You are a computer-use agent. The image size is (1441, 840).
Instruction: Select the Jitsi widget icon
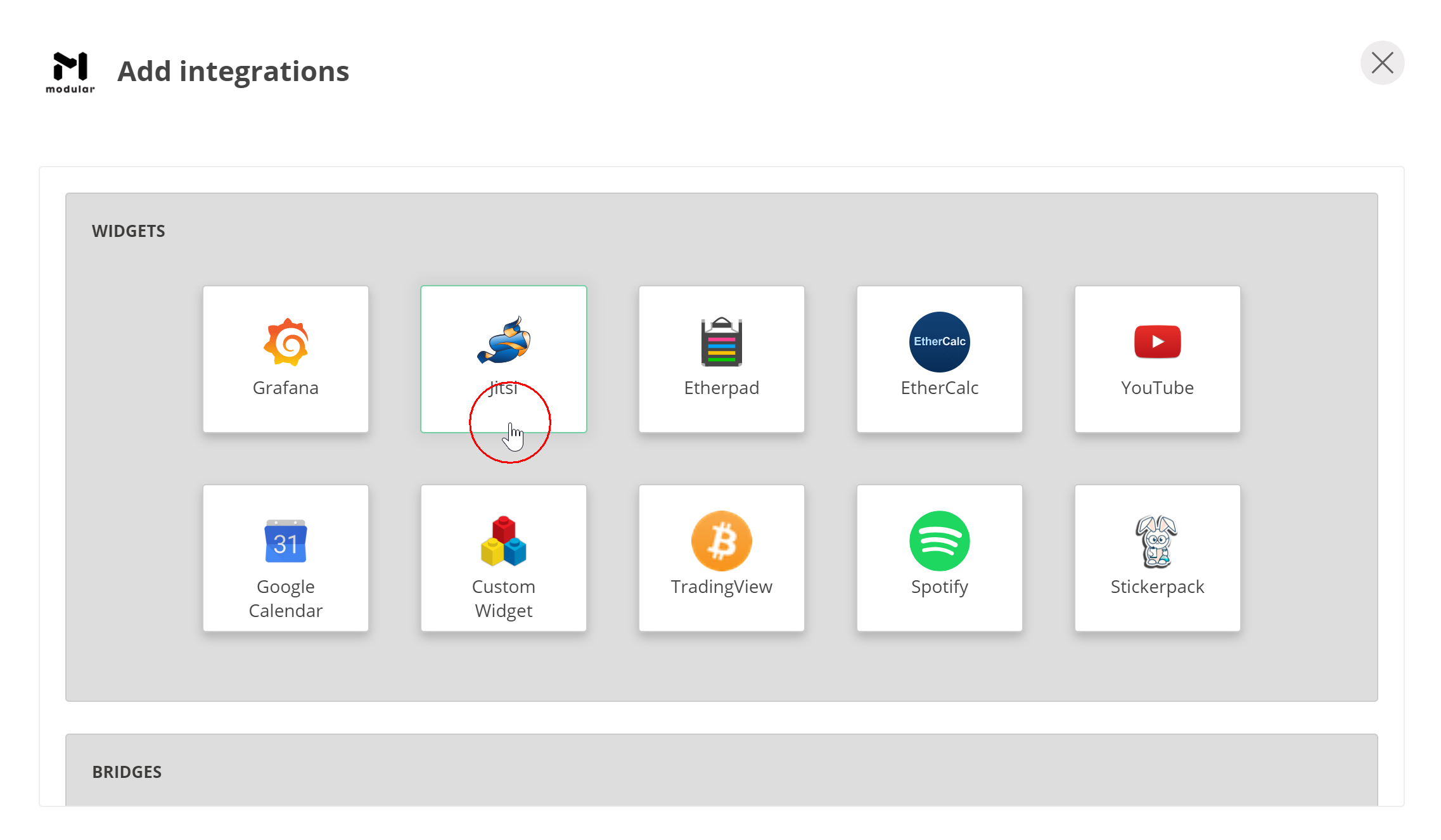coord(504,340)
